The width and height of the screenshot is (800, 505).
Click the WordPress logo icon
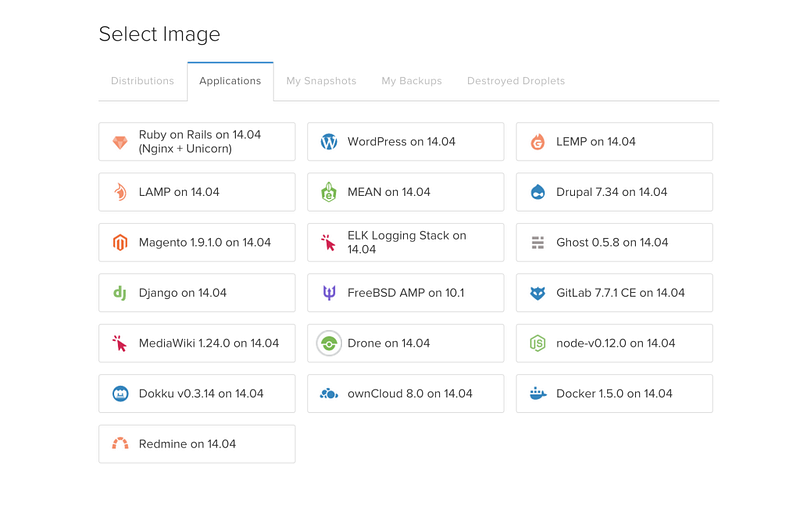[x=329, y=142]
